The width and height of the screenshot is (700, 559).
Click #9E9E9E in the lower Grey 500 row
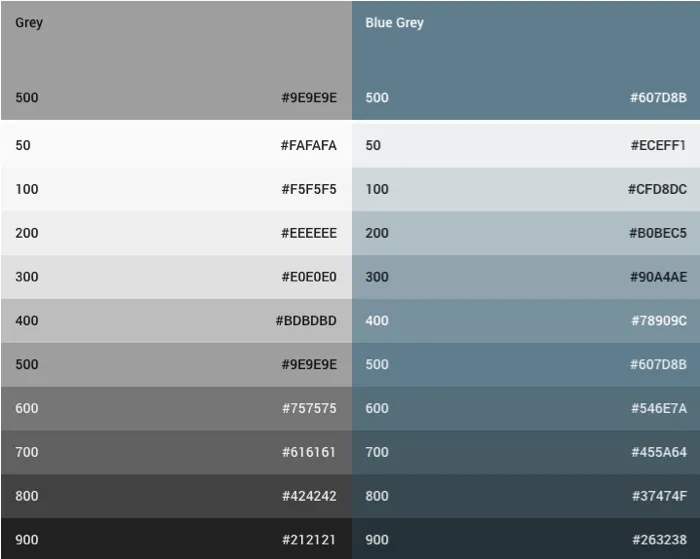coord(309,364)
